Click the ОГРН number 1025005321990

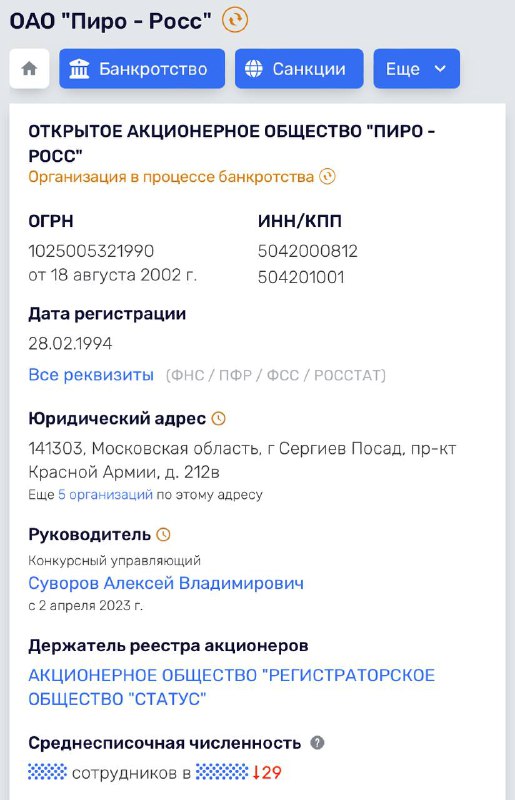click(91, 251)
